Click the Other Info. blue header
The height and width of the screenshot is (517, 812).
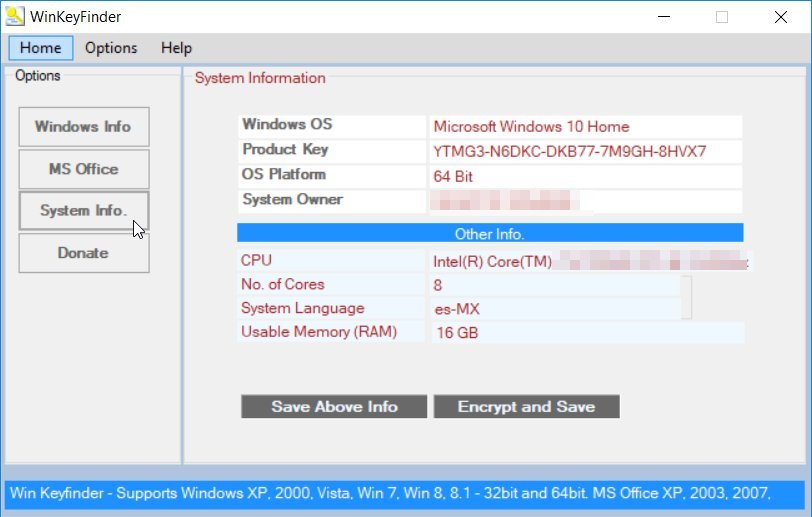point(490,233)
